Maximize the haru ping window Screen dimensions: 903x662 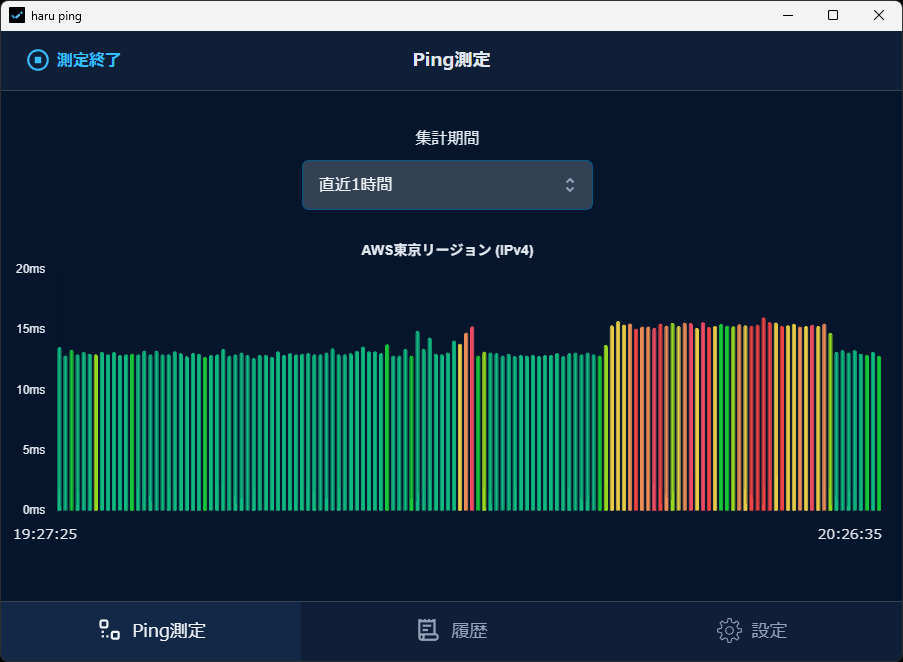click(833, 16)
